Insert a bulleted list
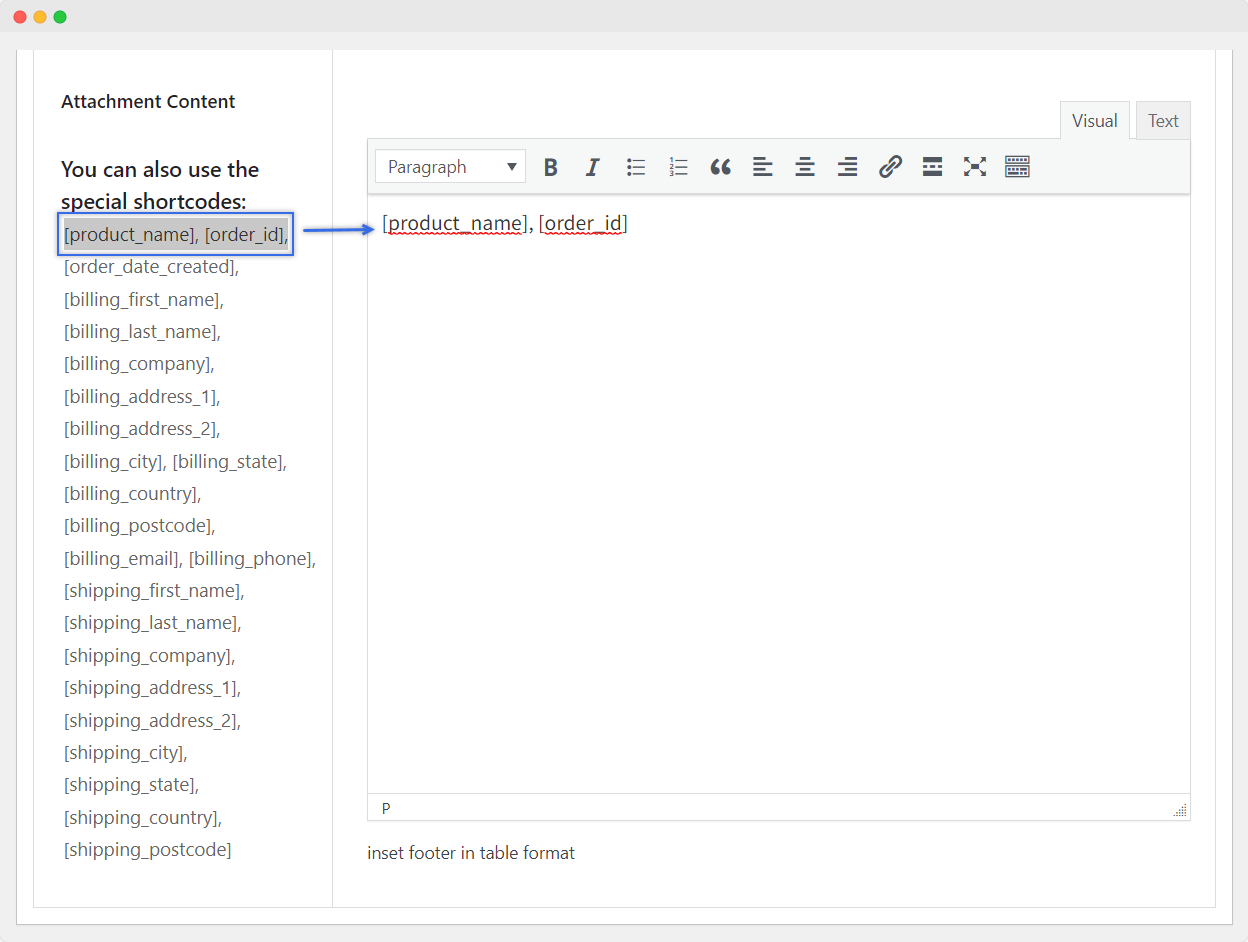This screenshot has width=1248, height=942. point(635,167)
